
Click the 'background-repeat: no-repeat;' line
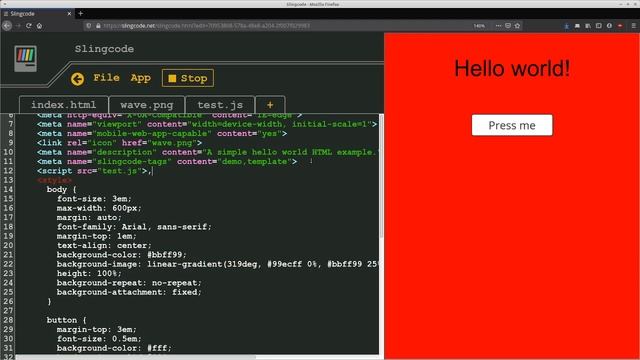(129, 283)
